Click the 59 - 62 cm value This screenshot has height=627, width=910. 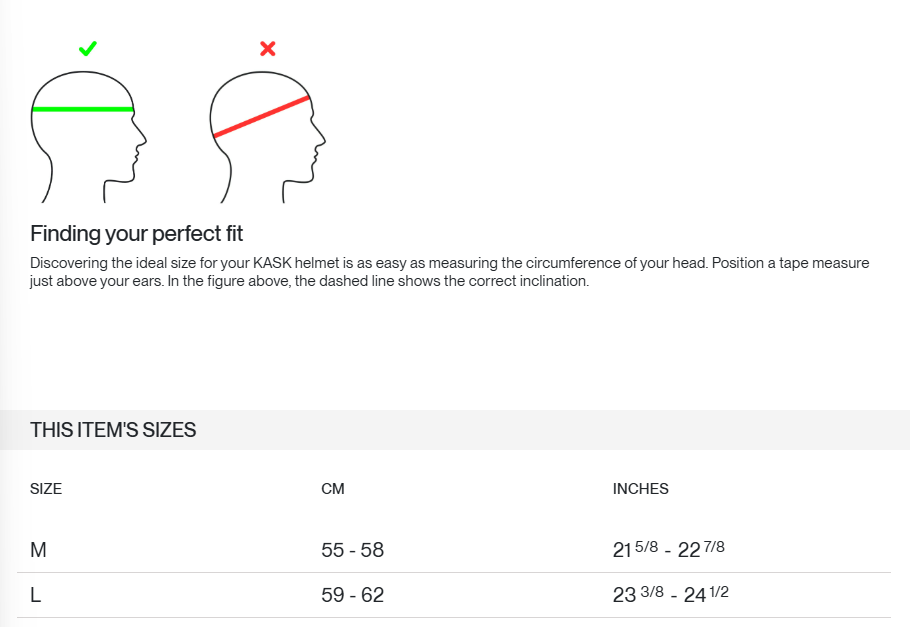[352, 595]
